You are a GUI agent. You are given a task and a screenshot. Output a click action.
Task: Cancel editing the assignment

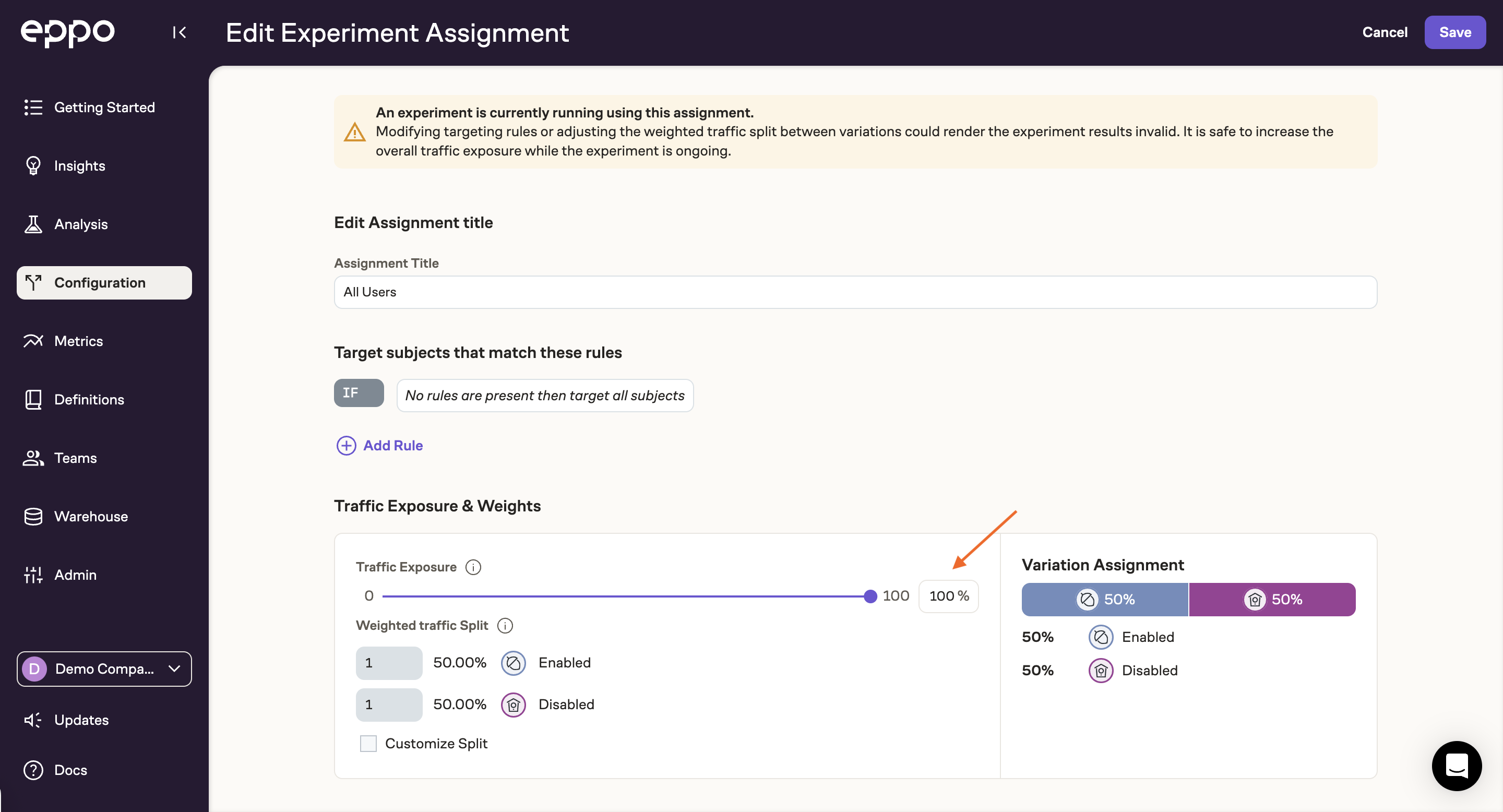(x=1384, y=32)
